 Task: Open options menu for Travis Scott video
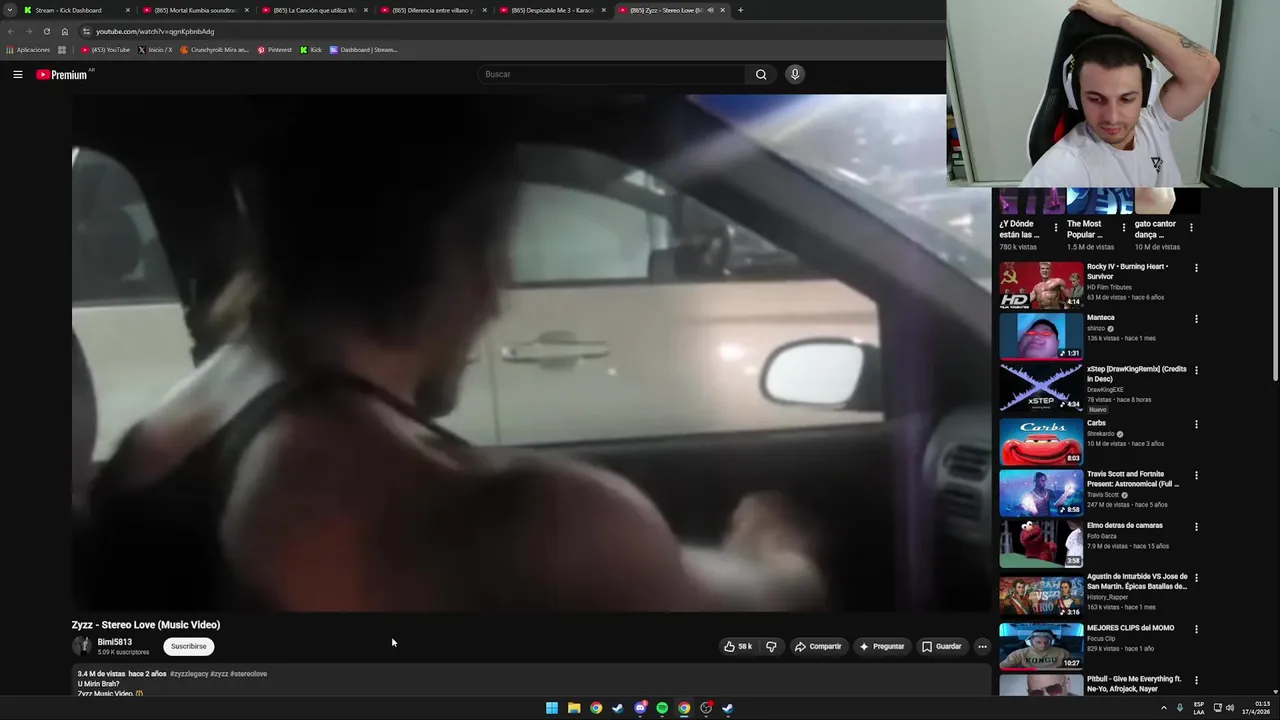click(x=1196, y=475)
